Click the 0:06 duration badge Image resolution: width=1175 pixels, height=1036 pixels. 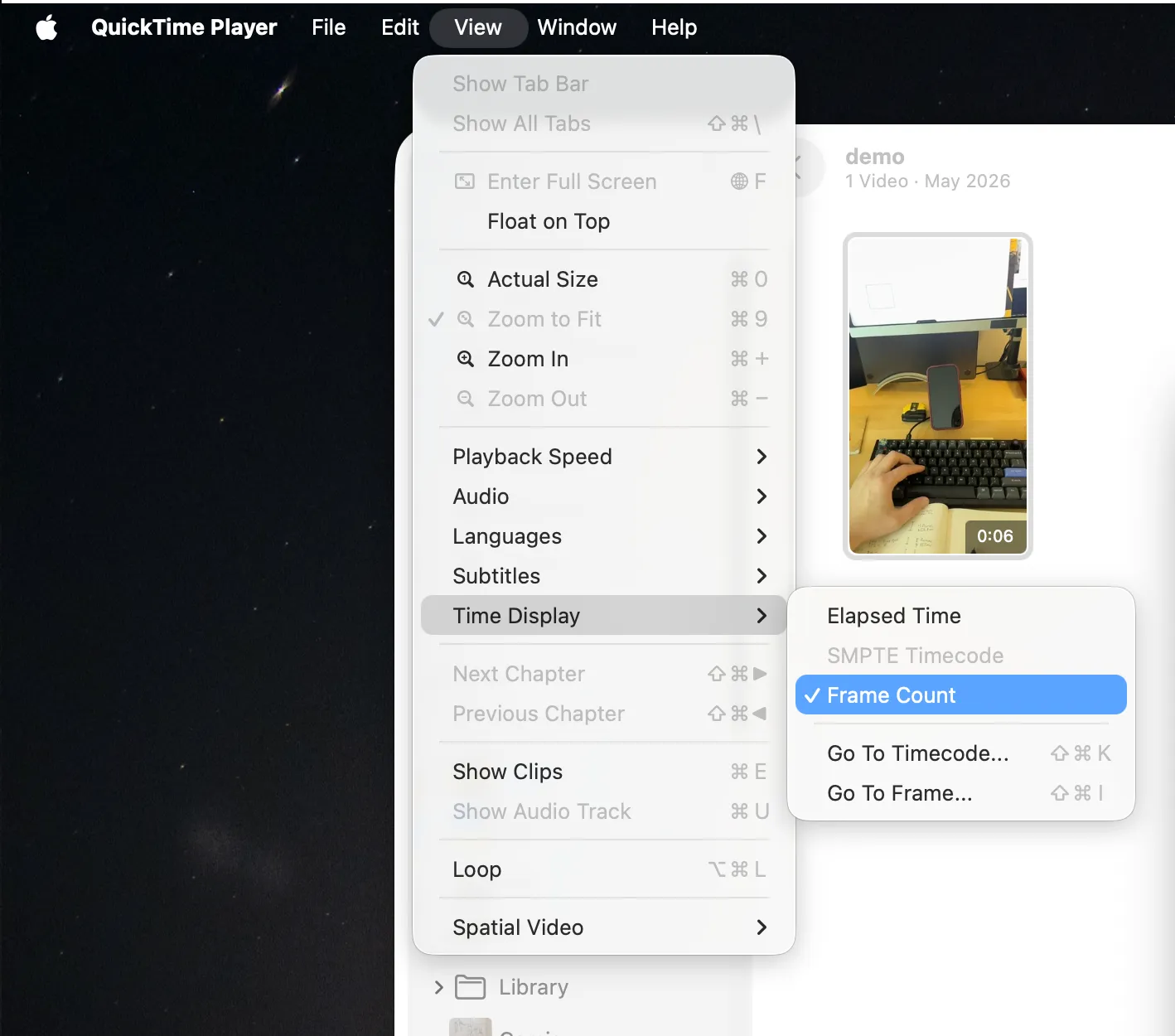(x=995, y=536)
